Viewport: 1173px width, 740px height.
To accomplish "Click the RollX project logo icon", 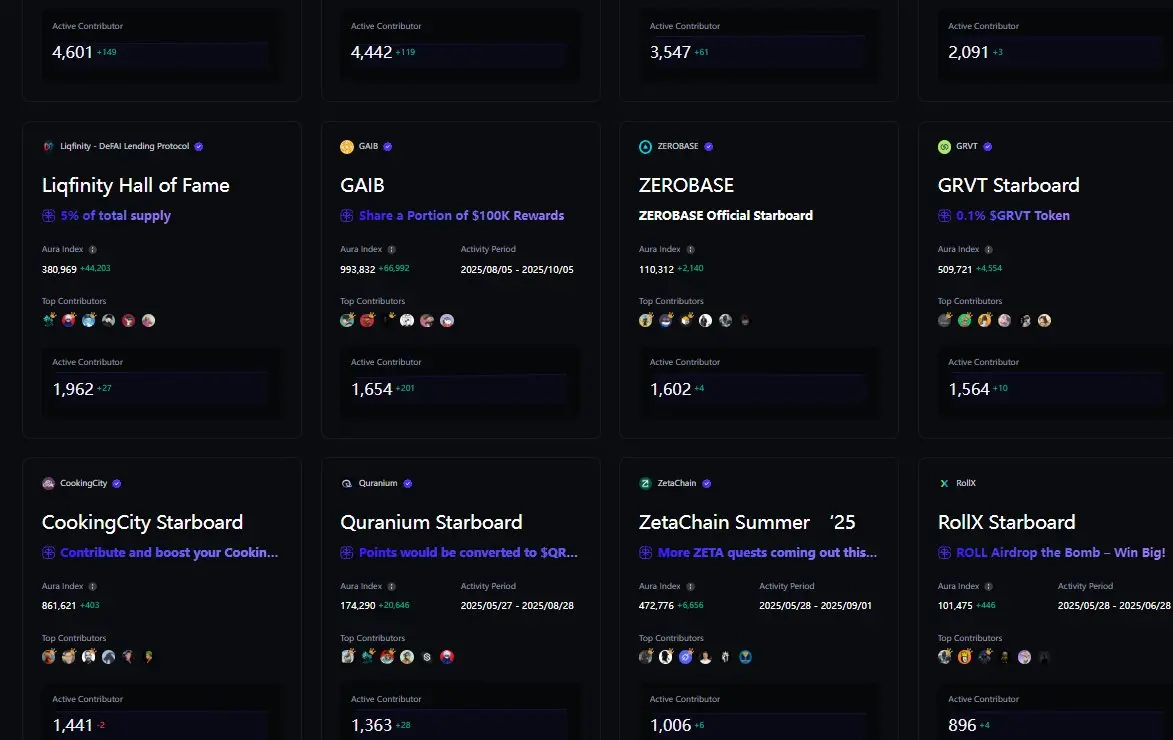I will tap(944, 483).
